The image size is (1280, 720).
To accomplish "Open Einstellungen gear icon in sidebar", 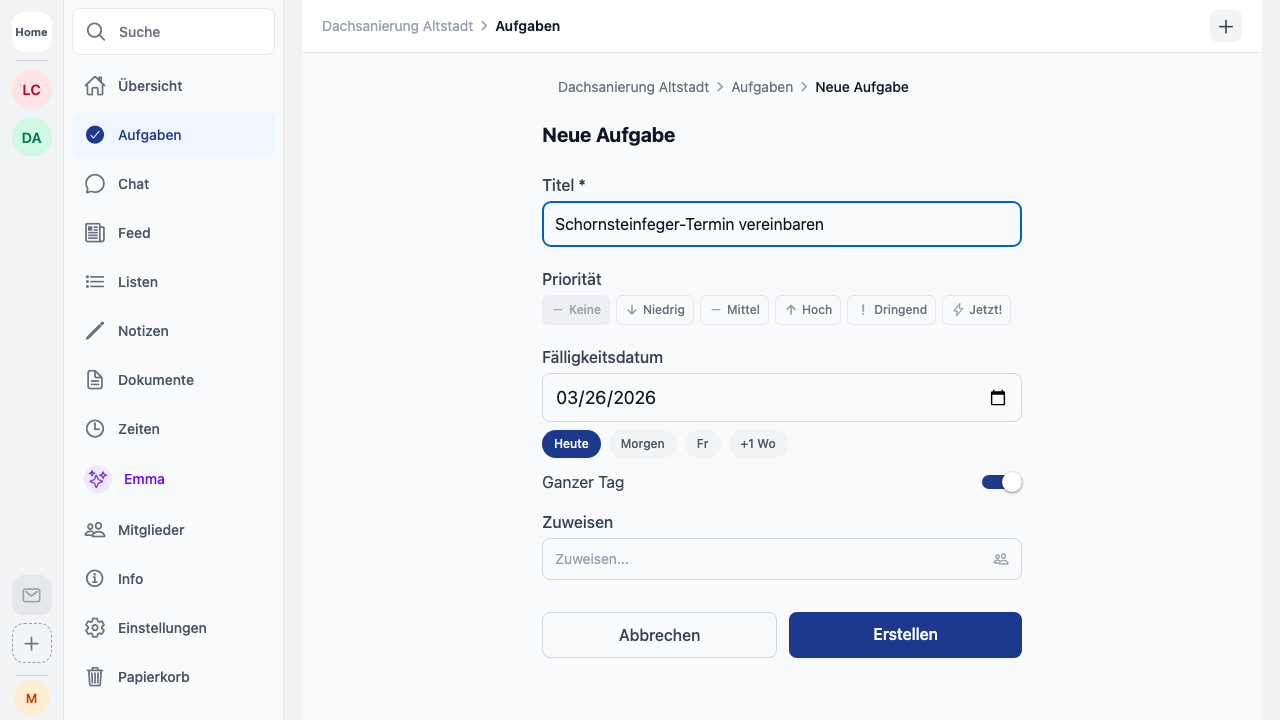I will click(x=95, y=628).
